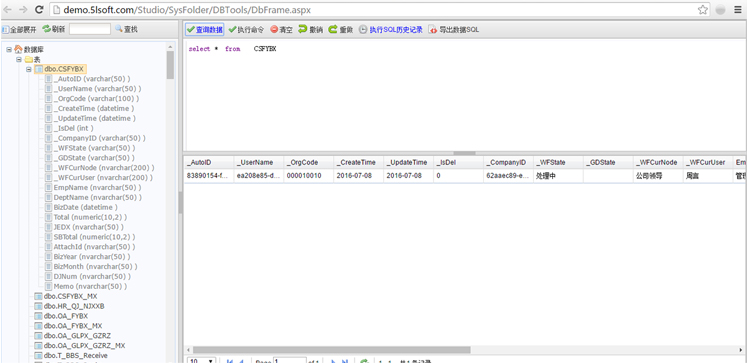
Task: Click the _WFState column header in results
Action: [558, 162]
